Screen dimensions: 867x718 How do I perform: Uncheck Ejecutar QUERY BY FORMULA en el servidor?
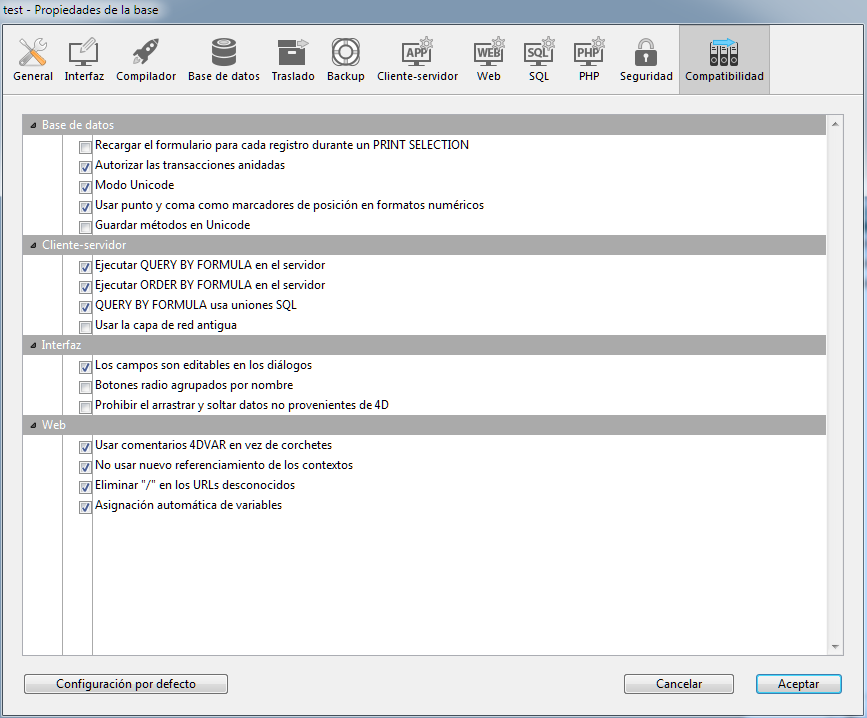pos(85,267)
